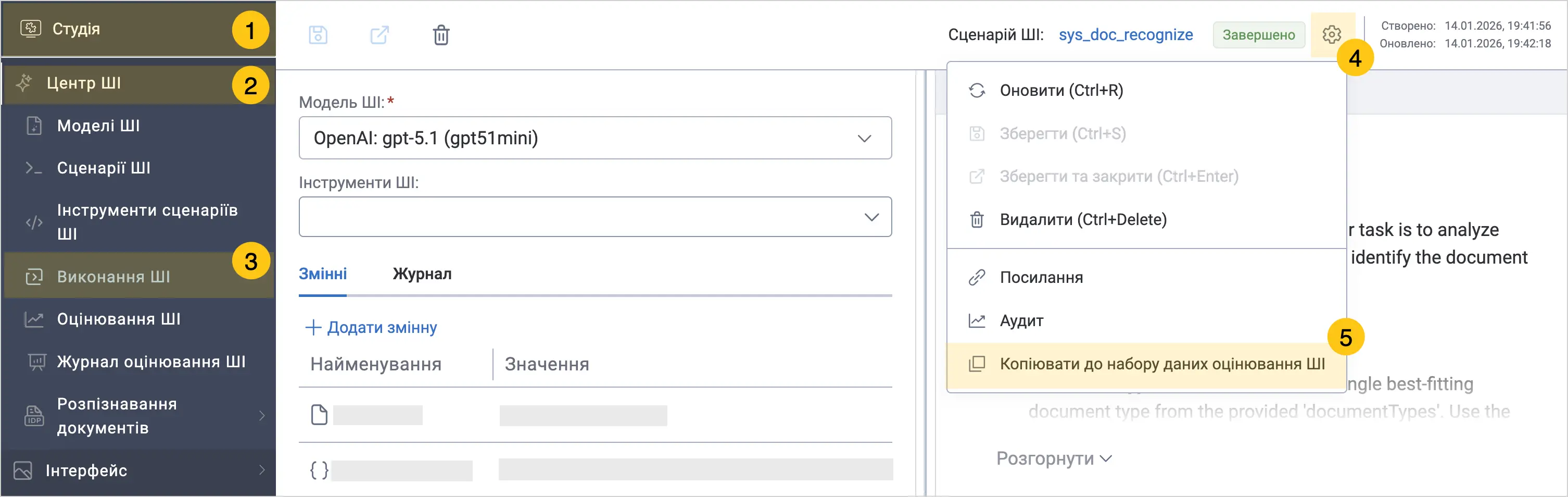This screenshot has height=497, width=1568.
Task: Click the chart icon beside Аудит
Action: pyautogui.click(x=977, y=320)
